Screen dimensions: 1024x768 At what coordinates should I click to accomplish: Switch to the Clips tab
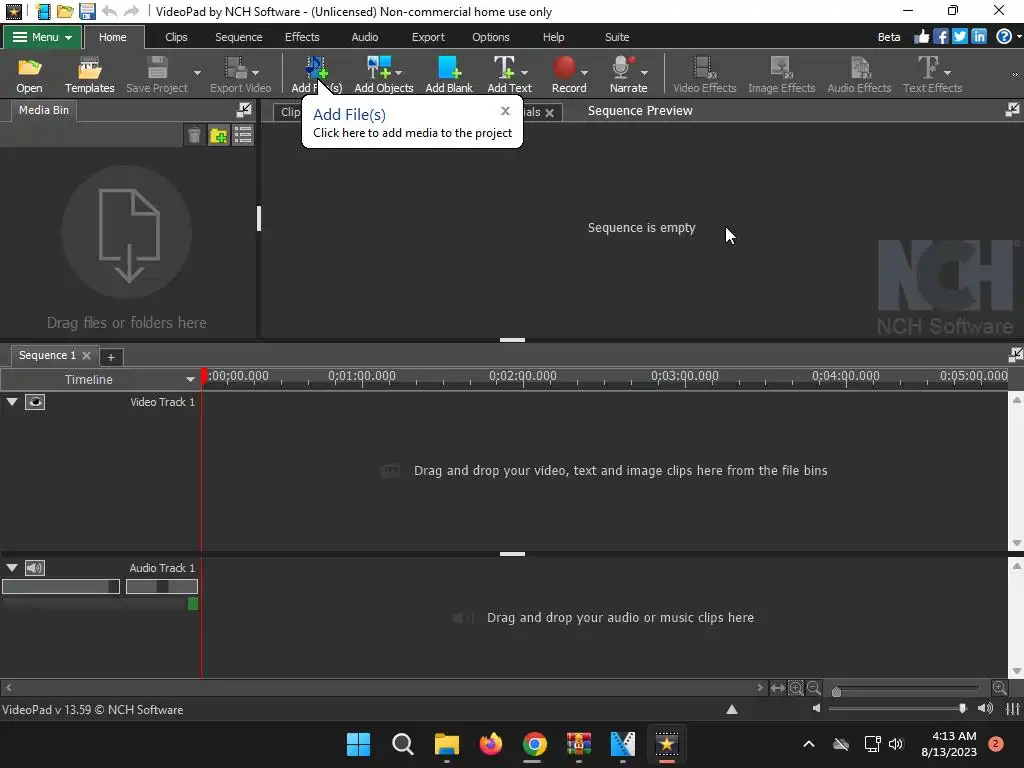(176, 37)
